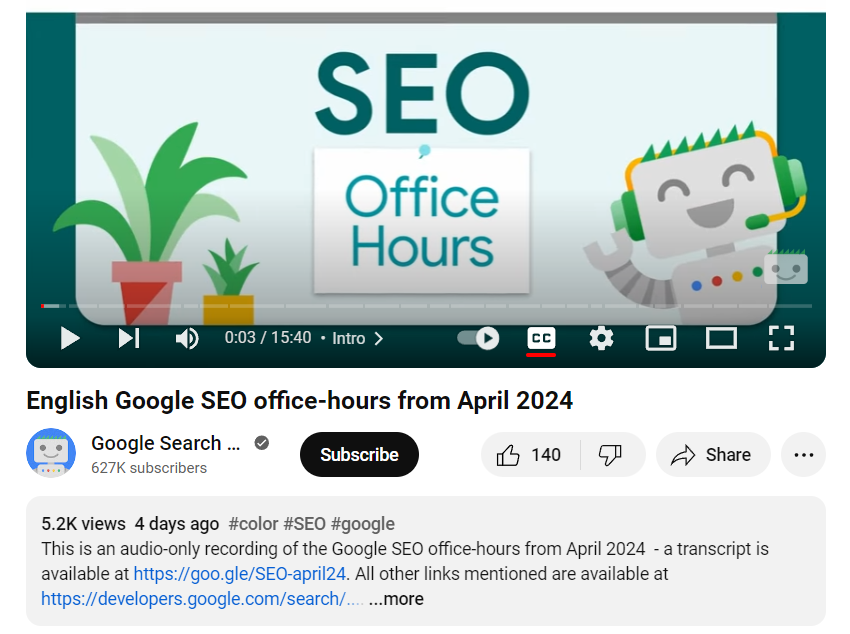This screenshot has height=634, width=850.
Task: Expand the description with ...more
Action: tap(396, 599)
